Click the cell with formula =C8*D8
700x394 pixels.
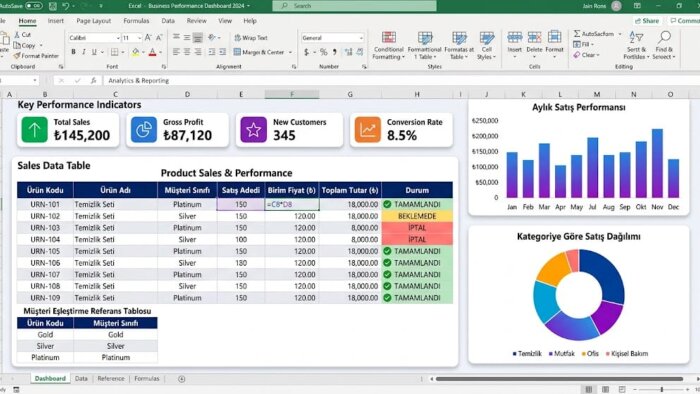[292, 204]
